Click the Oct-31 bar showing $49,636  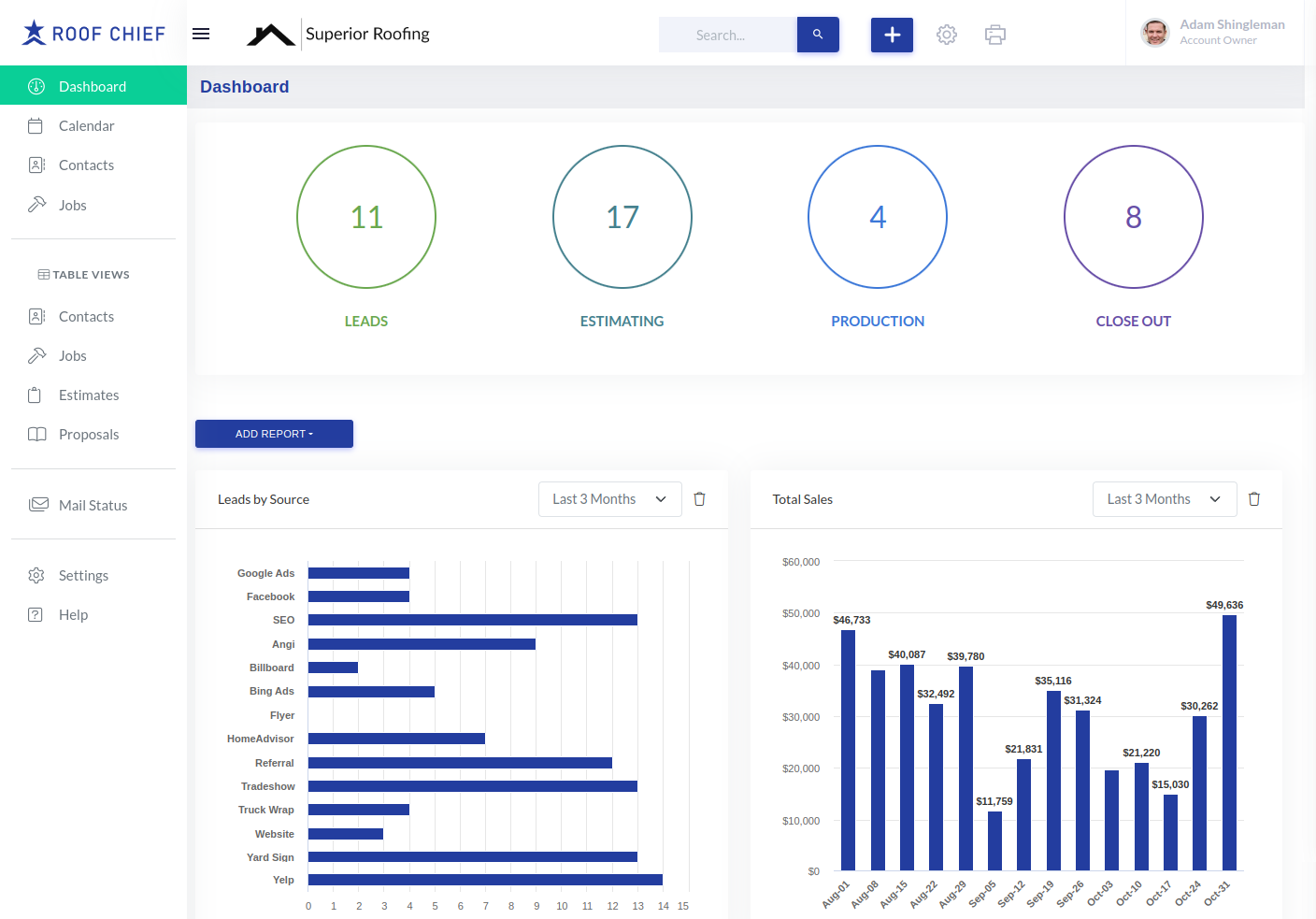point(1229,742)
